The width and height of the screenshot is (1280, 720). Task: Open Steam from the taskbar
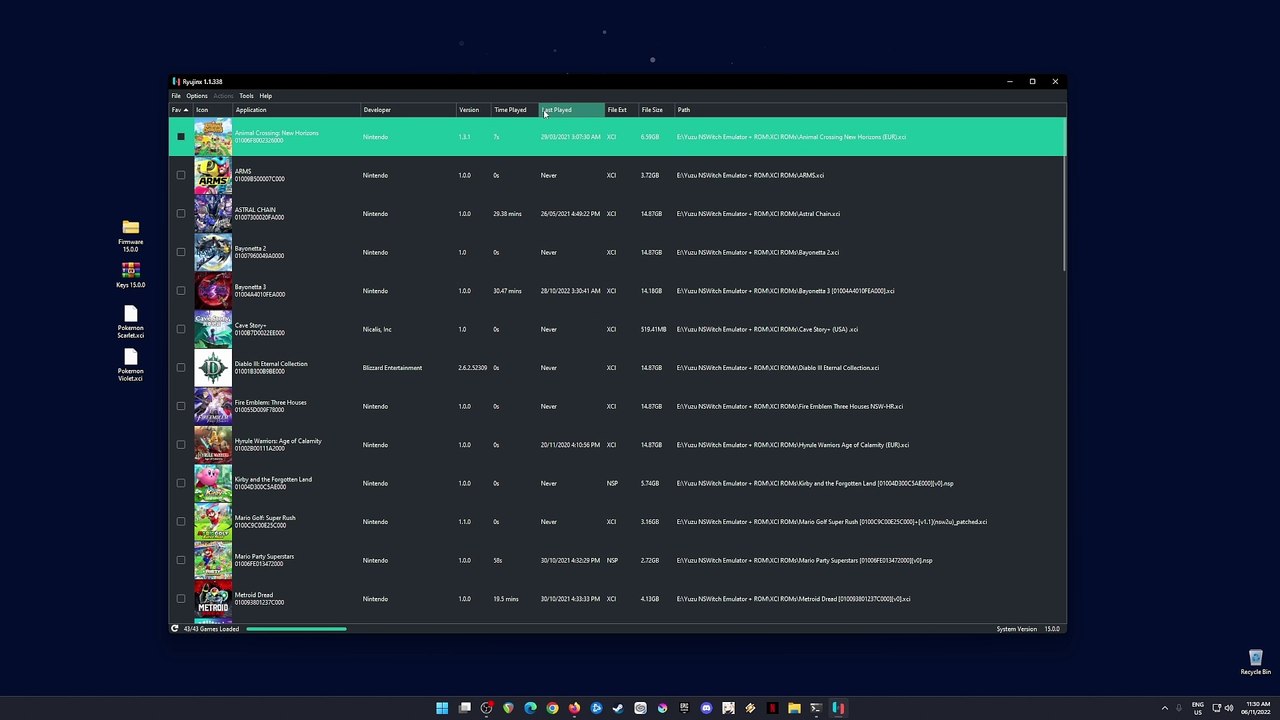click(618, 708)
